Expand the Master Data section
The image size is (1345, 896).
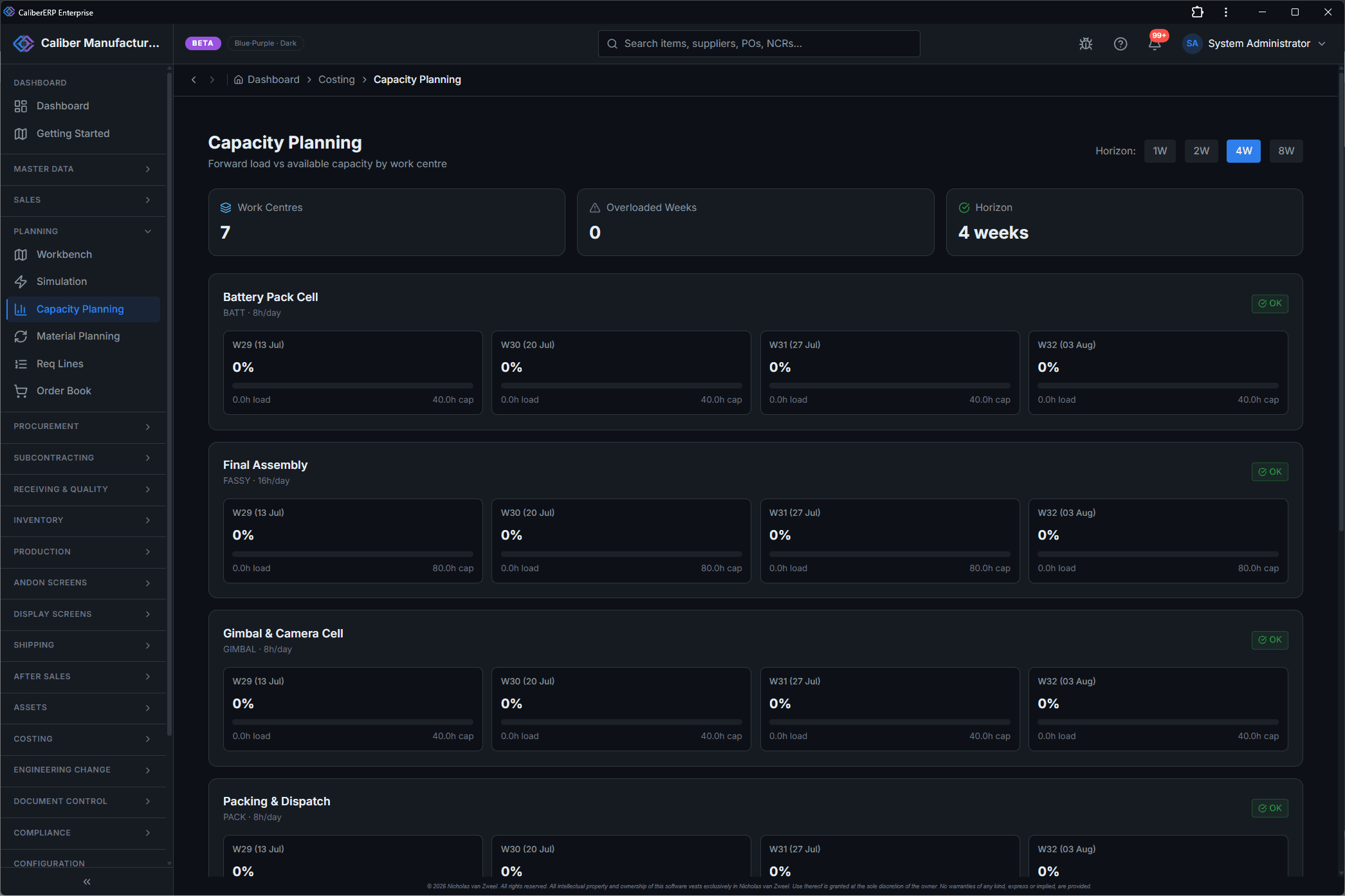tap(83, 169)
